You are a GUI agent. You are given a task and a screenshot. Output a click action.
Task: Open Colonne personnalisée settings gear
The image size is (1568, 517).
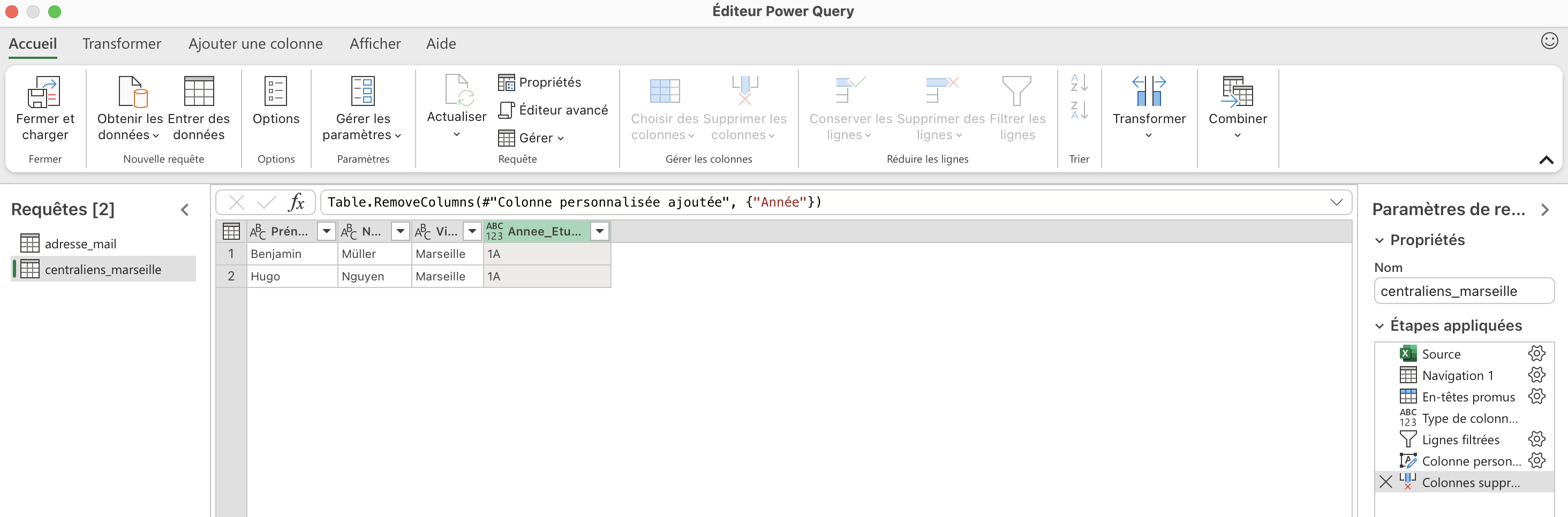pos(1537,460)
